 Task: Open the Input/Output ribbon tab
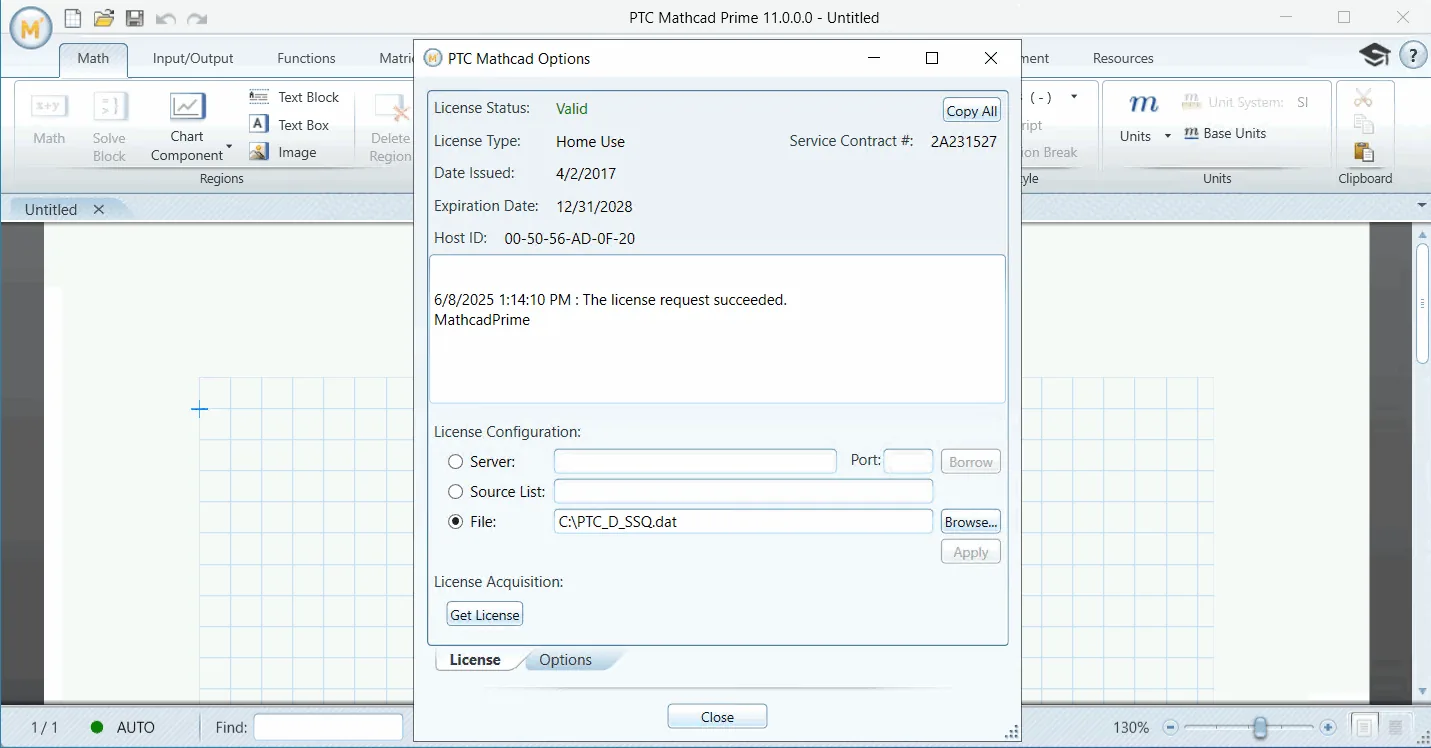tap(193, 58)
